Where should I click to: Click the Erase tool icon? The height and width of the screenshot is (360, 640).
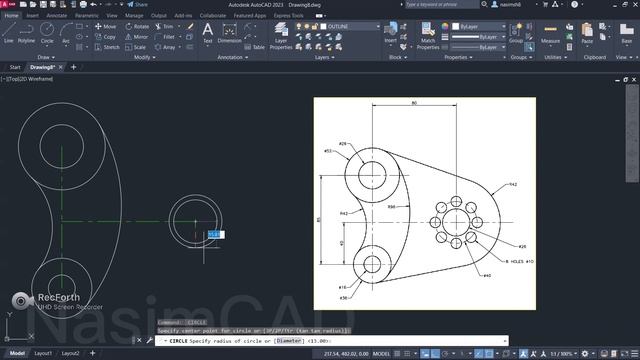point(190,26)
